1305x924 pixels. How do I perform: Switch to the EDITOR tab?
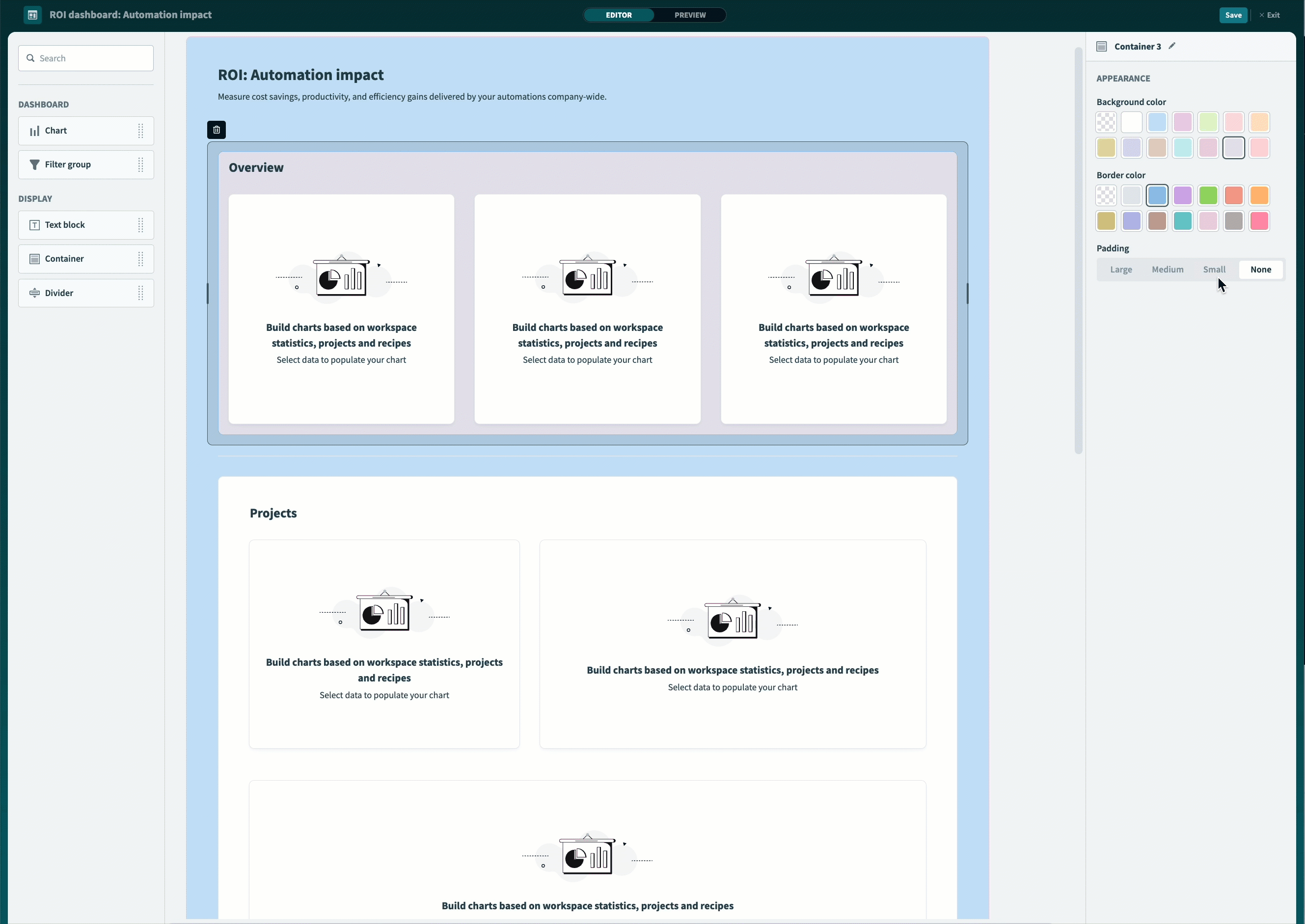coord(618,15)
